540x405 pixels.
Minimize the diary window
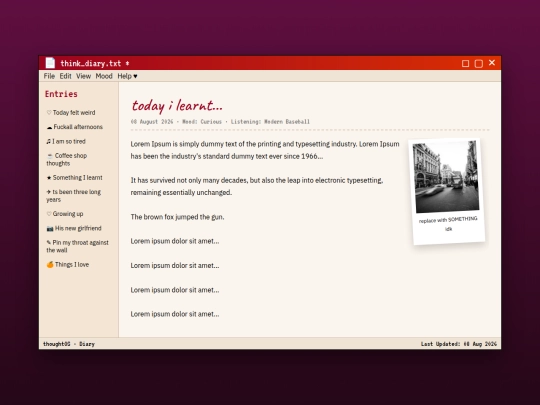click(x=465, y=63)
